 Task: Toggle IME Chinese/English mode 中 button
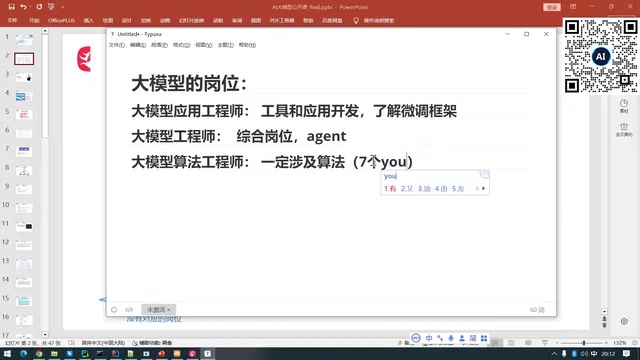click(x=429, y=338)
